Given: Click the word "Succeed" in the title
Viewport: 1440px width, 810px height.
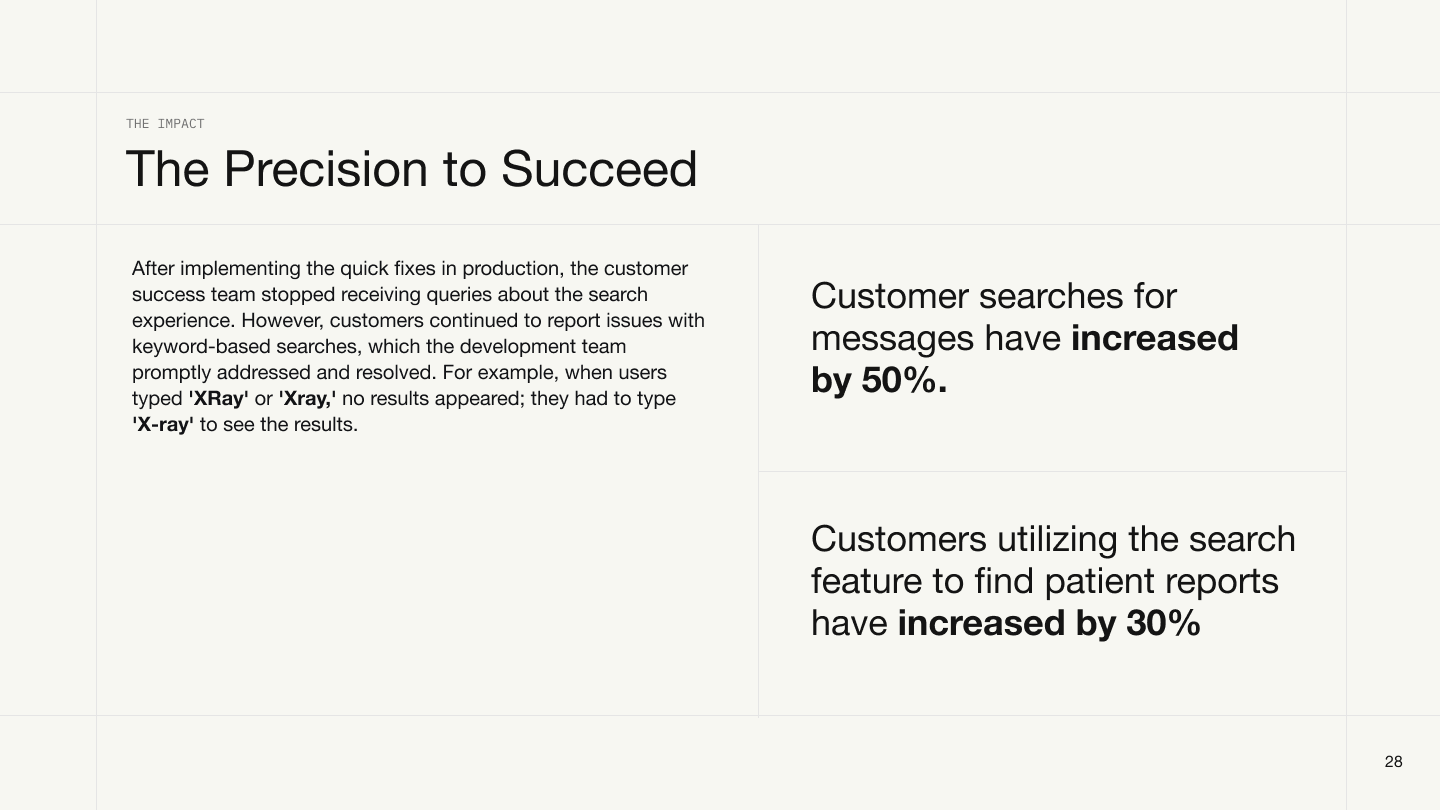Looking at the screenshot, I should click(598, 169).
